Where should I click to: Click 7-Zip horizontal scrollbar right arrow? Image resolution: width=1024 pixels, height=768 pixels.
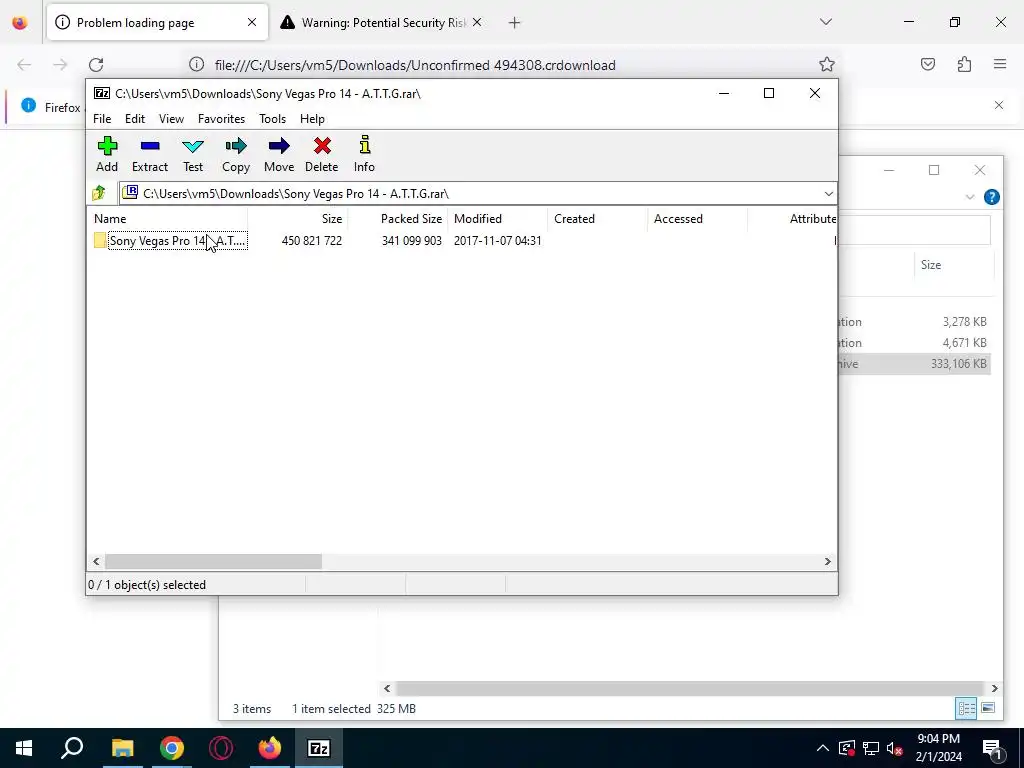[x=827, y=562]
